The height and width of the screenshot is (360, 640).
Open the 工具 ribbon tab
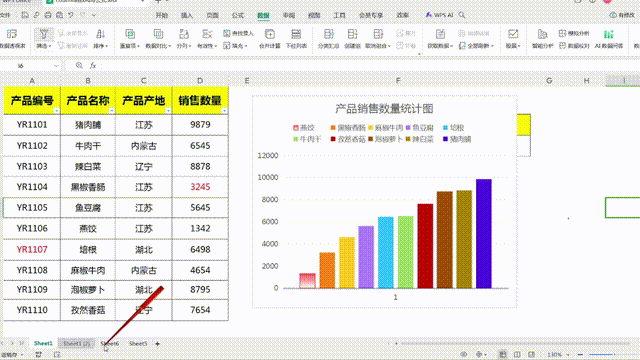[x=340, y=15]
